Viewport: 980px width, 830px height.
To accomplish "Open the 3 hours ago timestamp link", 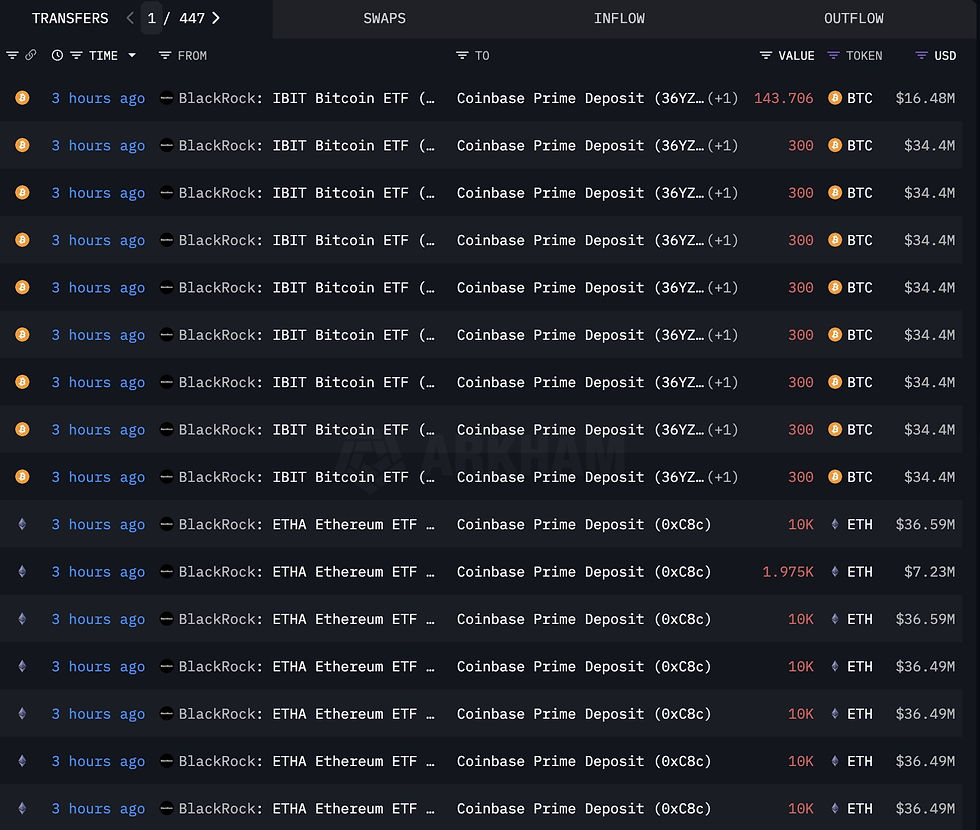I will click(x=98, y=98).
